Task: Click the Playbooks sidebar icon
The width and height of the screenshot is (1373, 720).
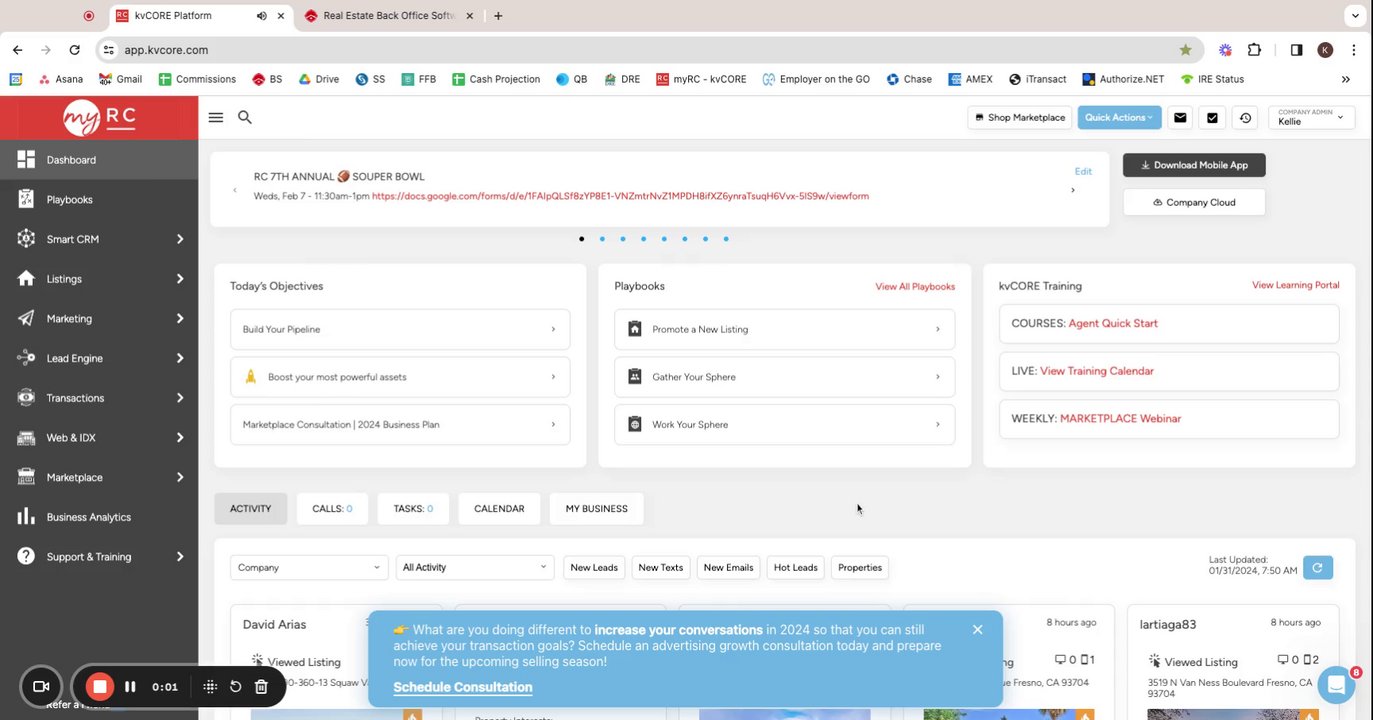Action: click(26, 199)
